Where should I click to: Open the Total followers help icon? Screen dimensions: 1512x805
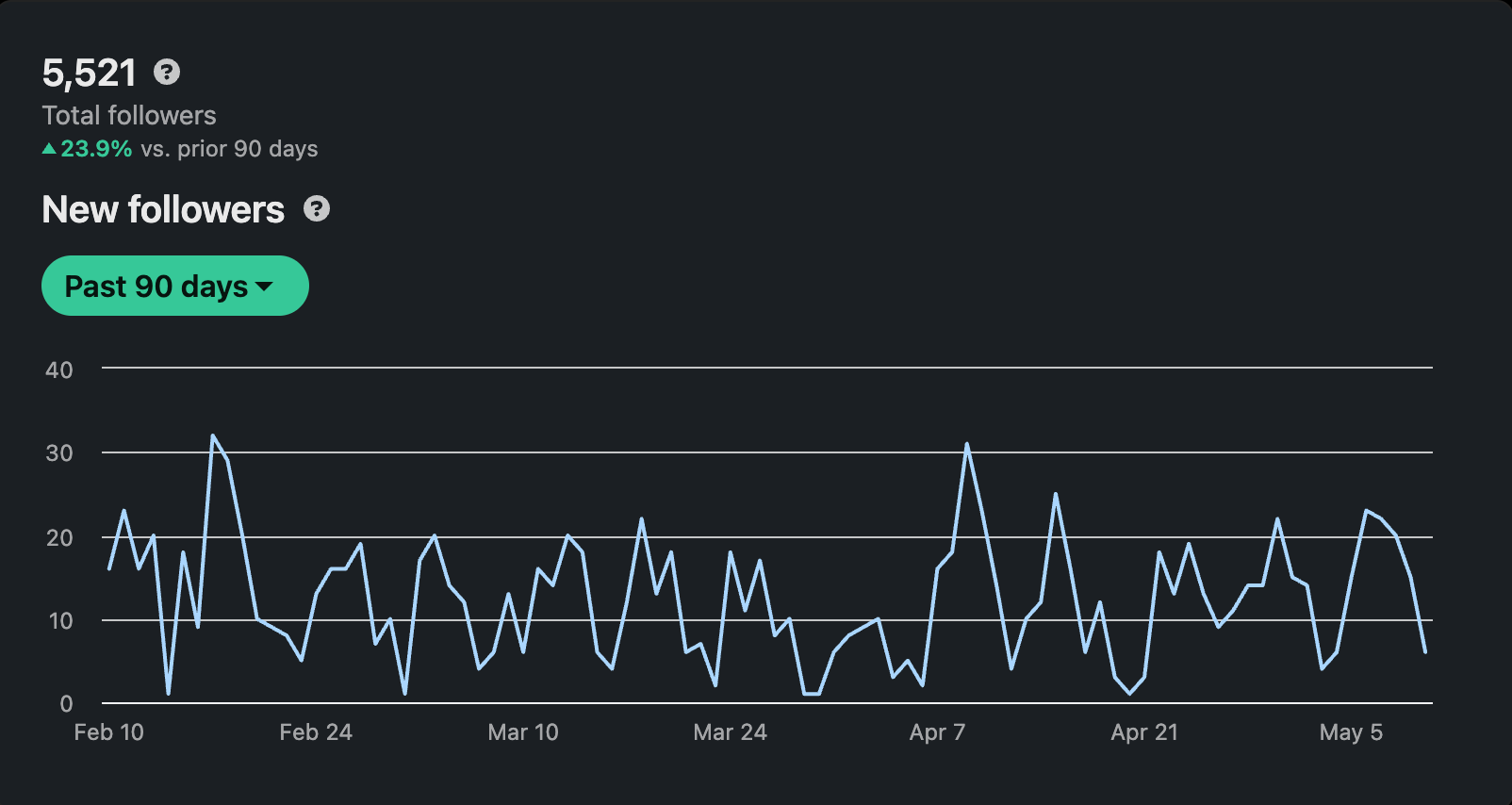click(167, 72)
